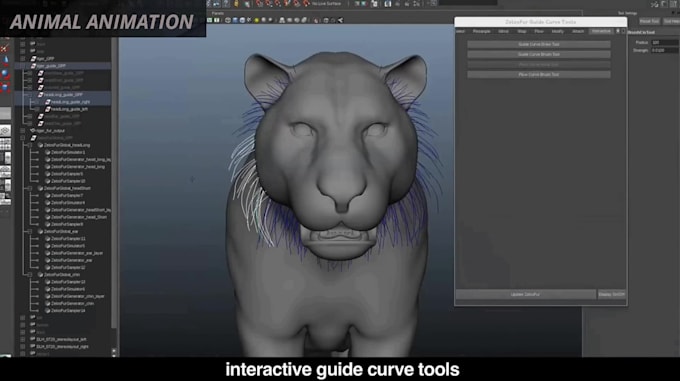This screenshot has width=680, height=381.
Task: Select ZelosFurSampler13 node
Action: point(68,282)
